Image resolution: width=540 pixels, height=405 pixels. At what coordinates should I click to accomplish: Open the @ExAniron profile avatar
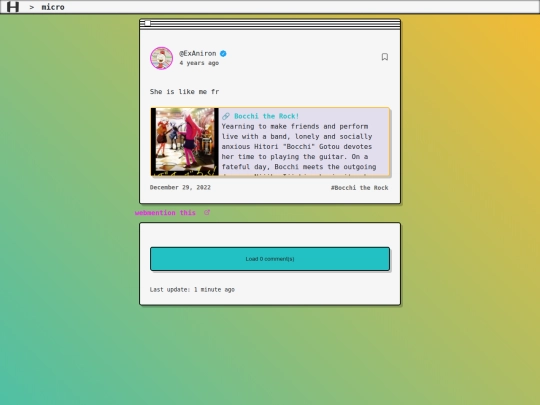(x=162, y=58)
